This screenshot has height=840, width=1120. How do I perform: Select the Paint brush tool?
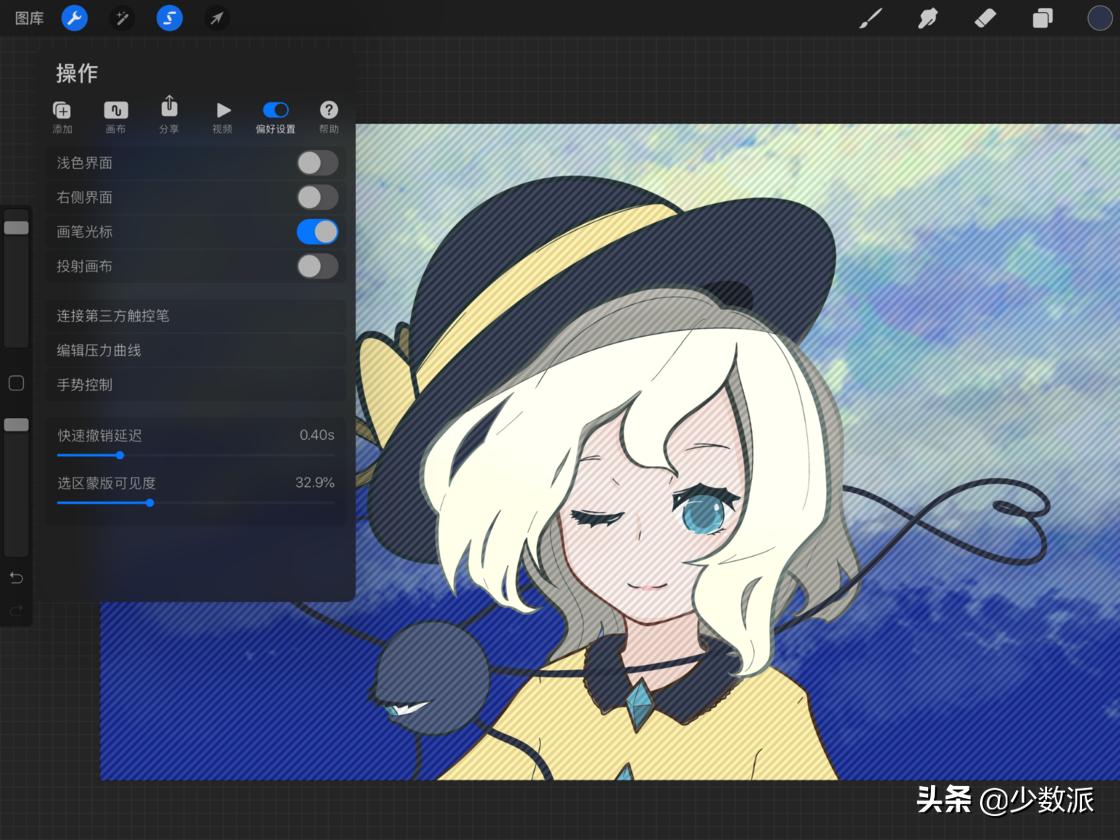click(870, 18)
